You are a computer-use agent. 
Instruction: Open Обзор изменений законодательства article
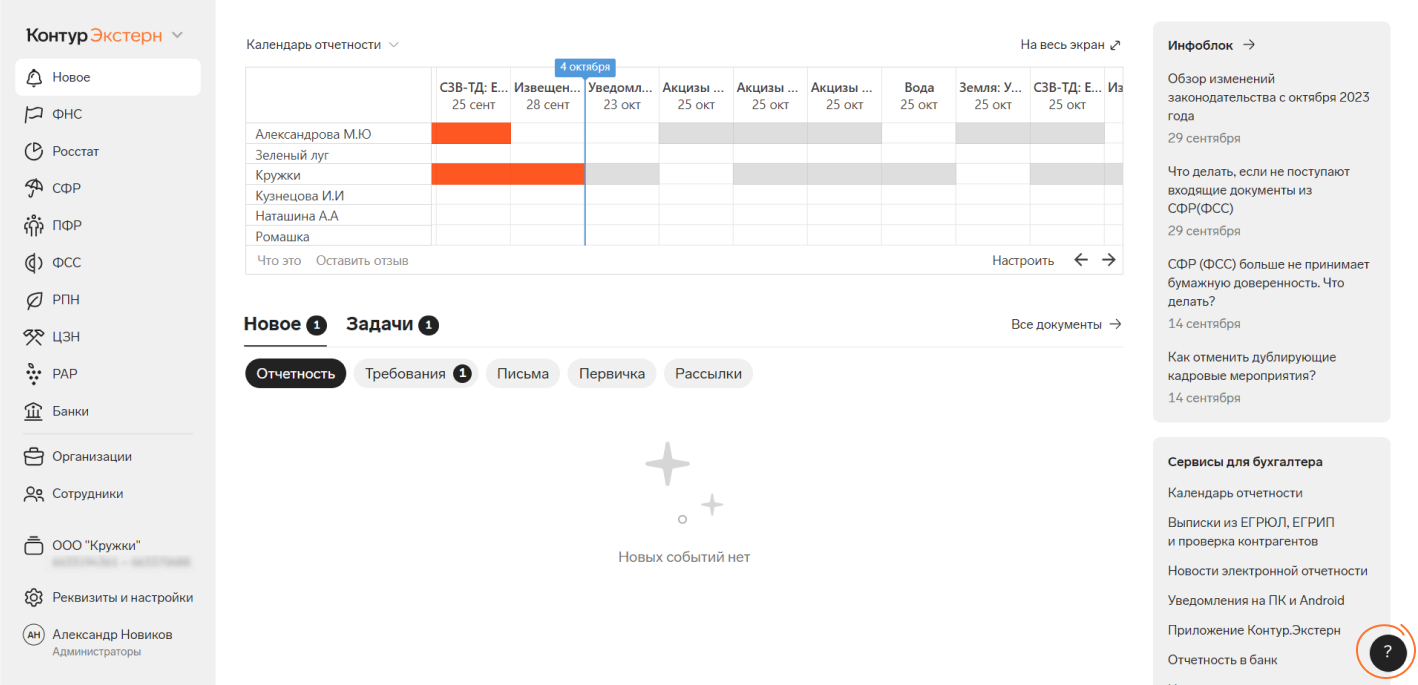(1268, 97)
